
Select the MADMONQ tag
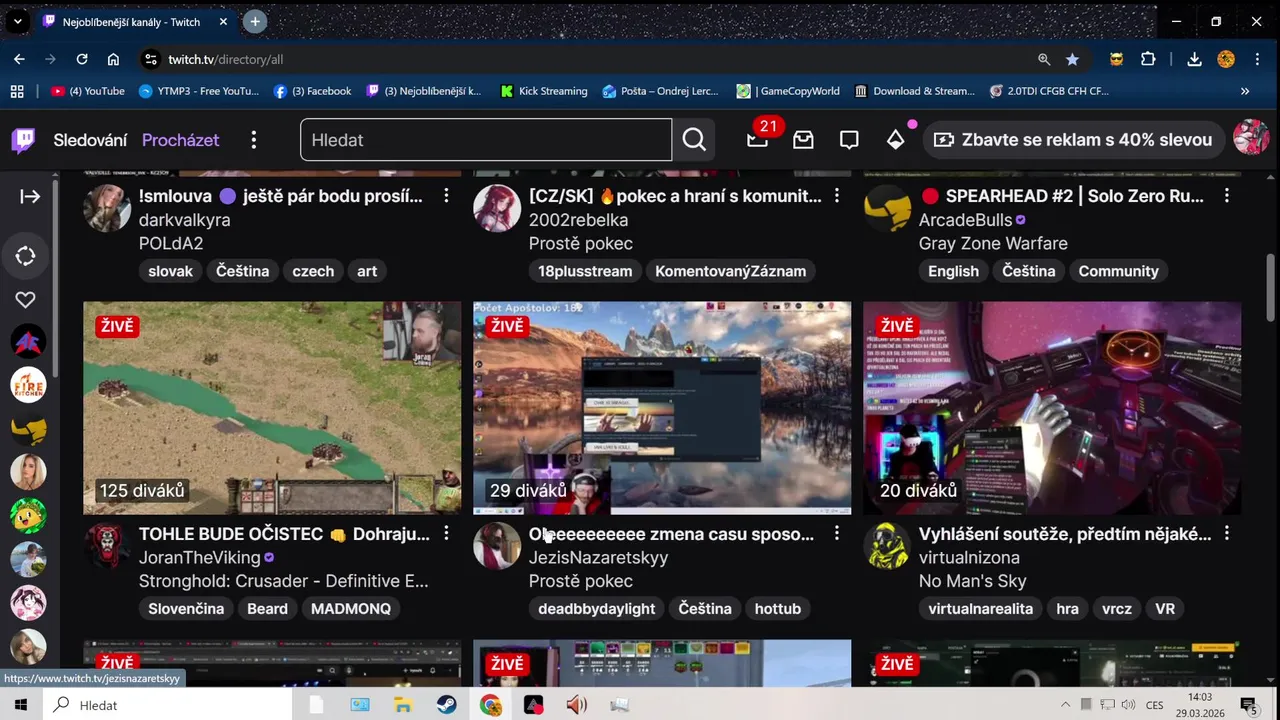tap(351, 608)
